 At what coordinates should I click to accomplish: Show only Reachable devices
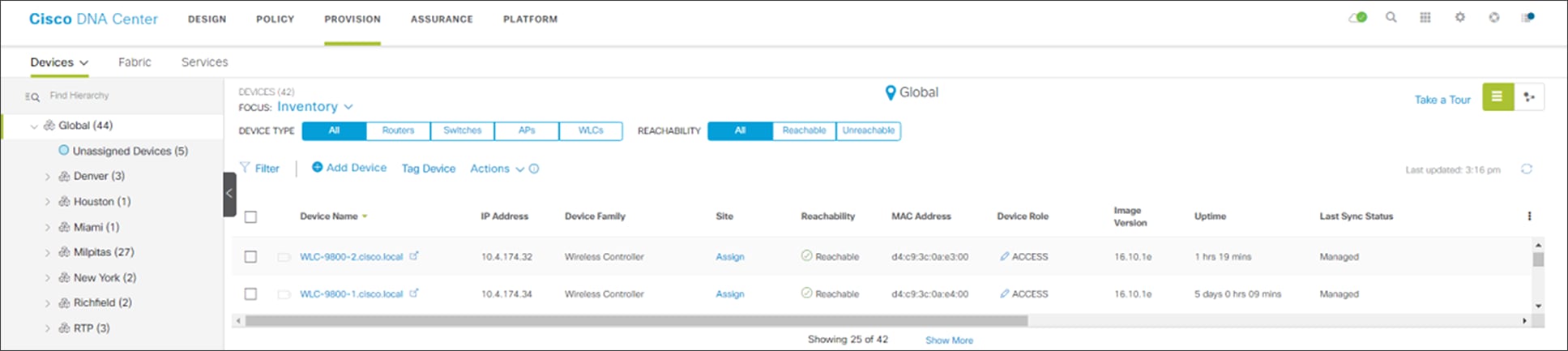pyautogui.click(x=804, y=131)
